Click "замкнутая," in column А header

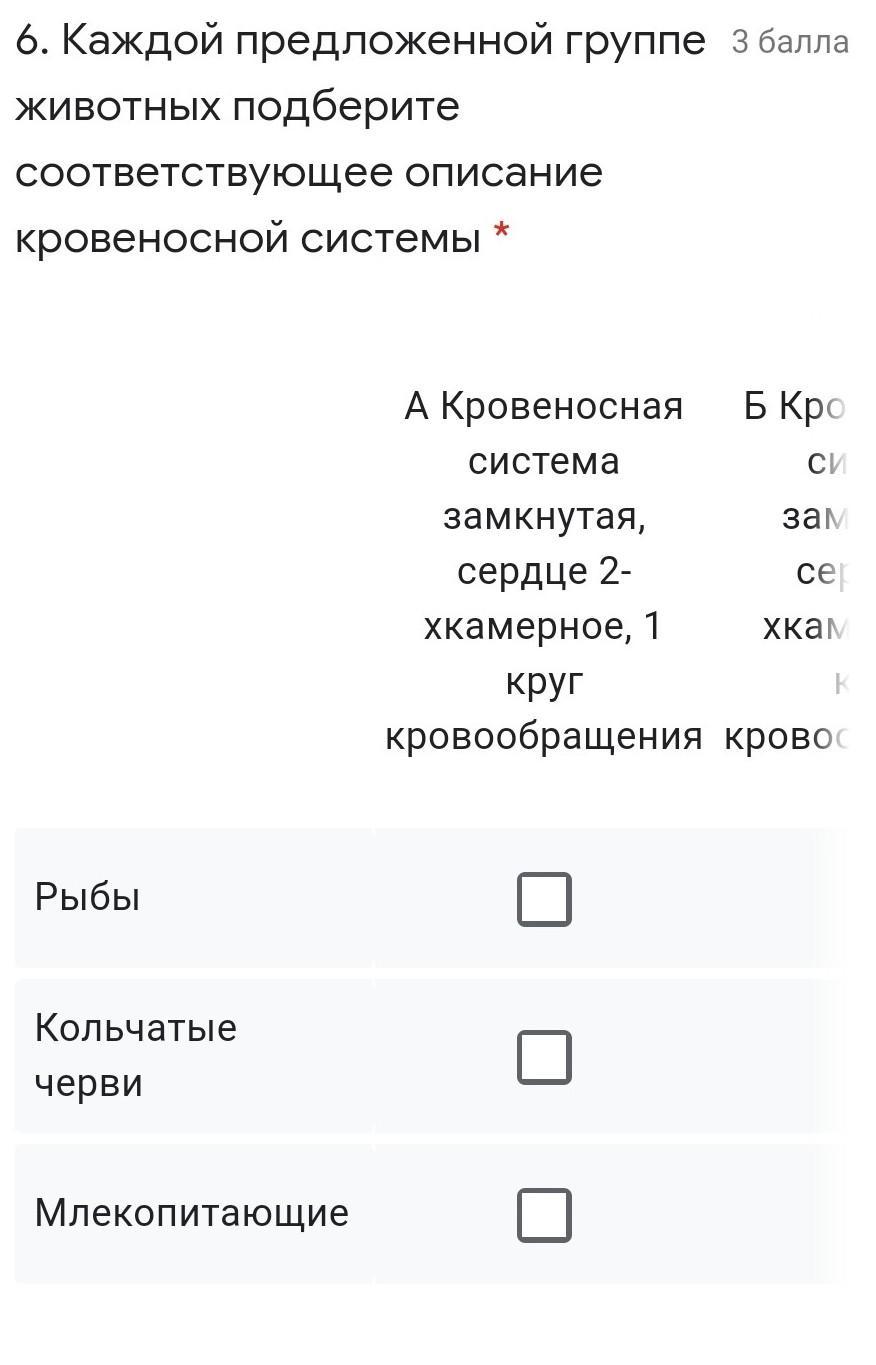coord(544,516)
